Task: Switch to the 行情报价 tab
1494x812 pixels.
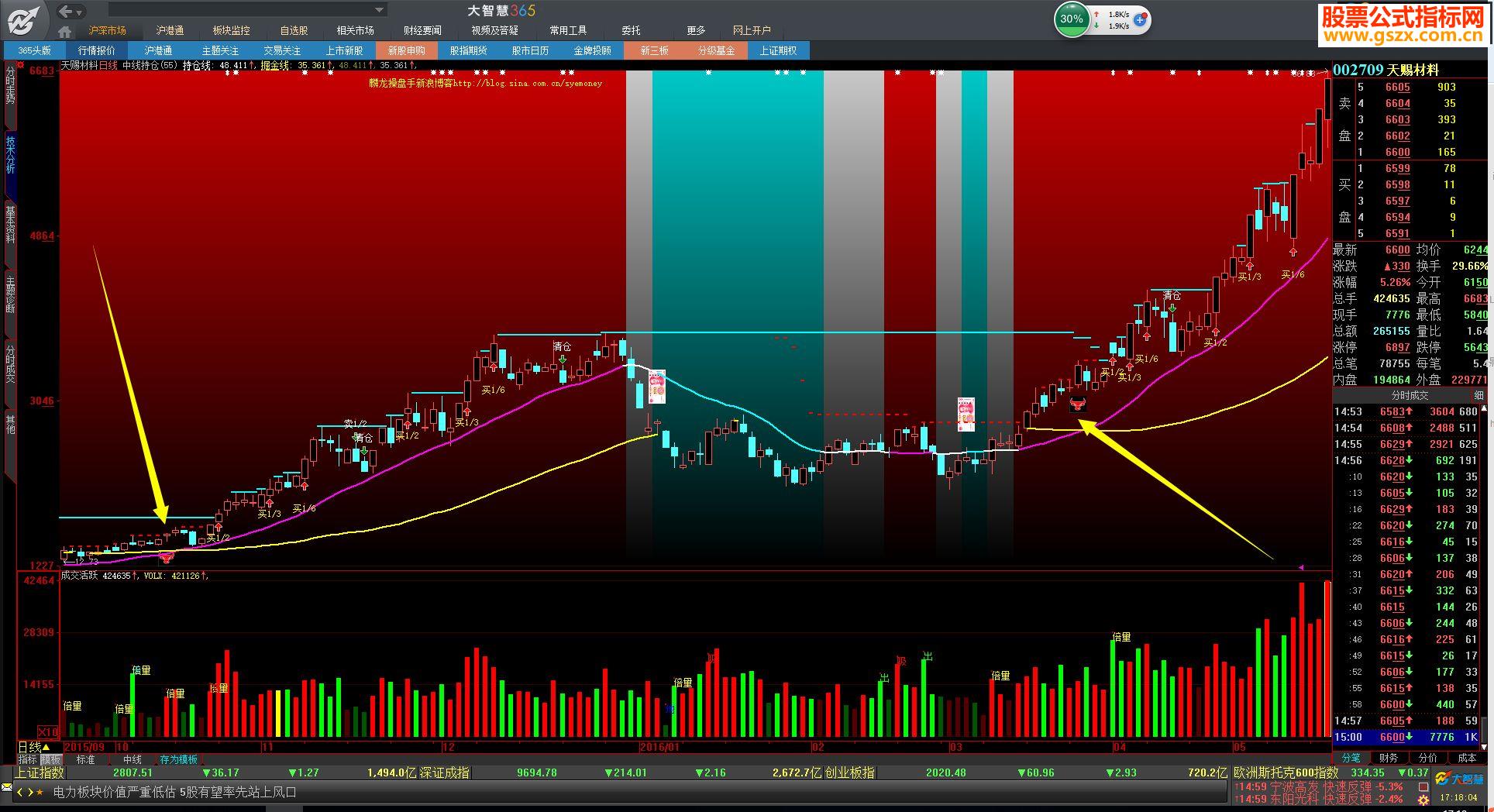Action: click(x=97, y=50)
